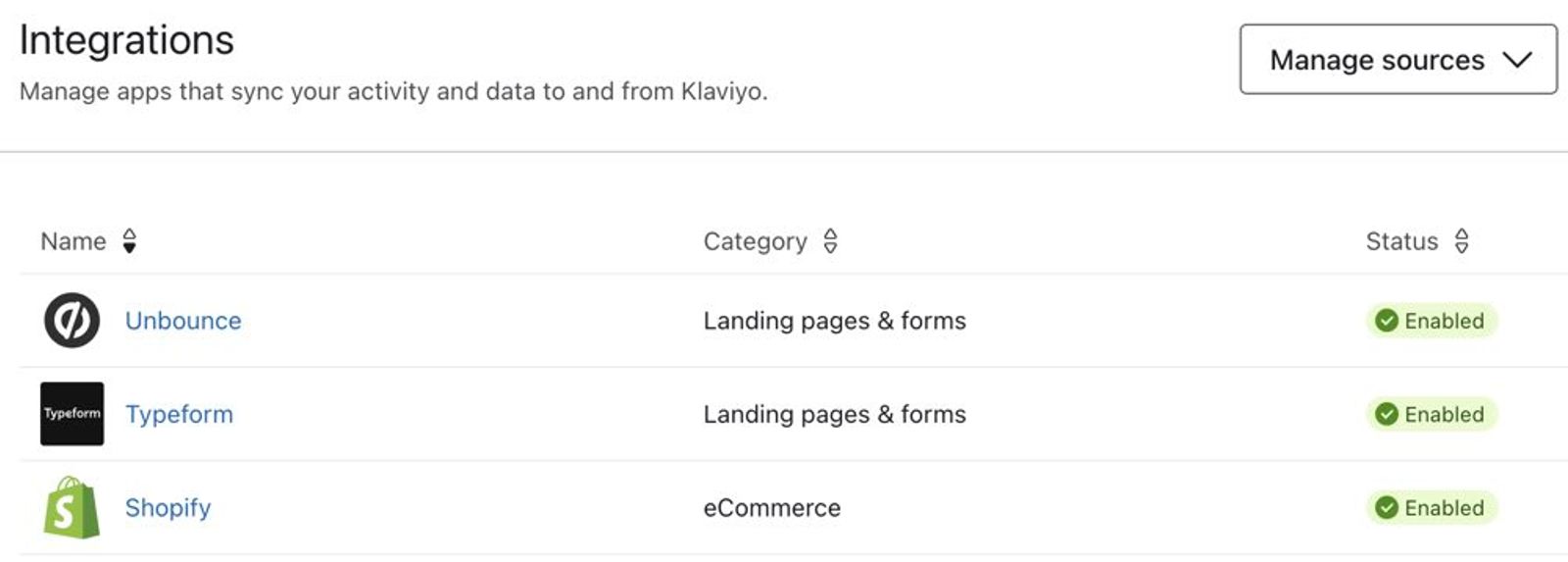This screenshot has width=1568, height=562.
Task: Sort table by Name header
Action: click(x=73, y=241)
